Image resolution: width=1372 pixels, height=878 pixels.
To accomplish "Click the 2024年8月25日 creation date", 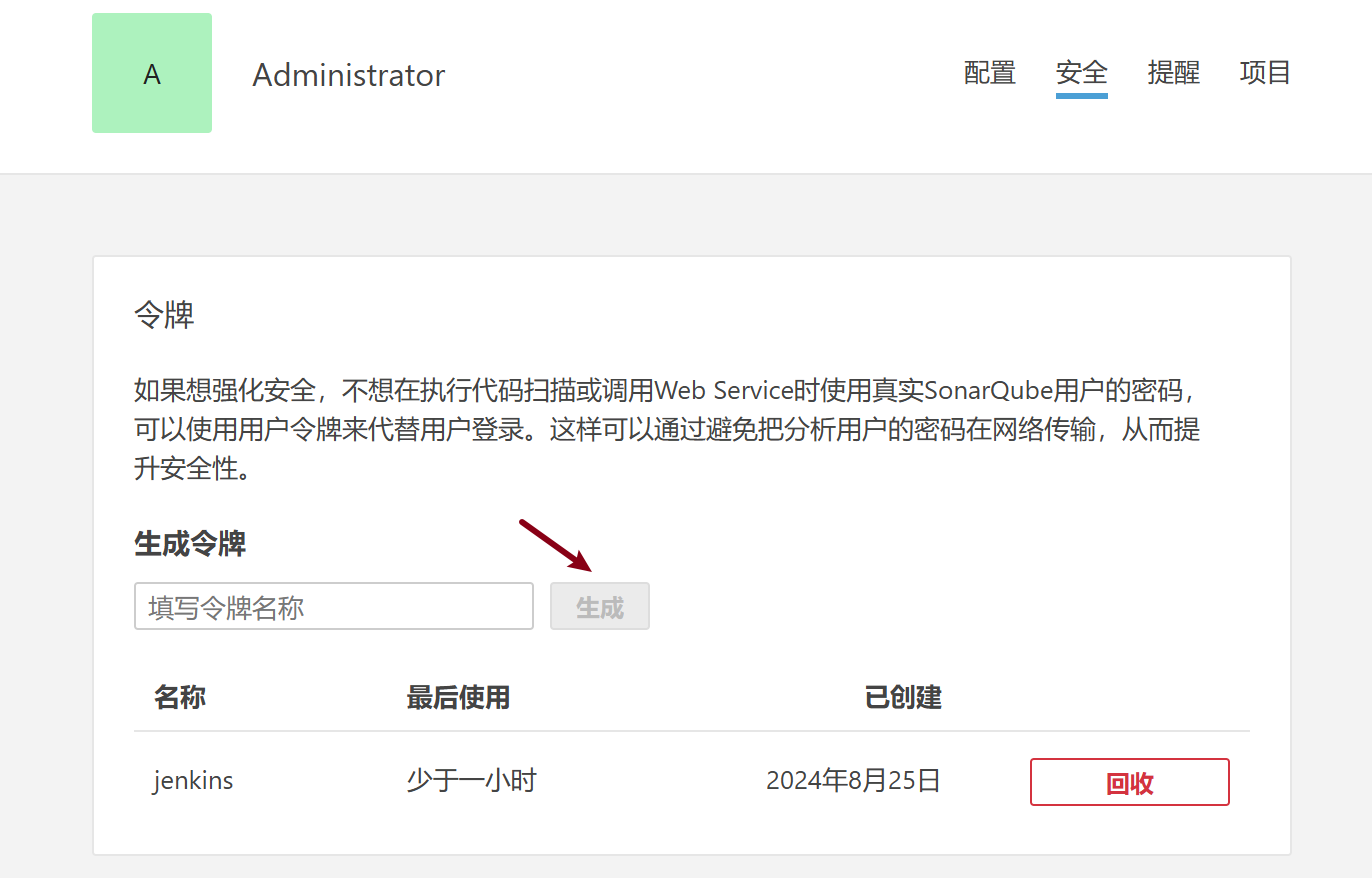I will pyautogui.click(x=854, y=781).
